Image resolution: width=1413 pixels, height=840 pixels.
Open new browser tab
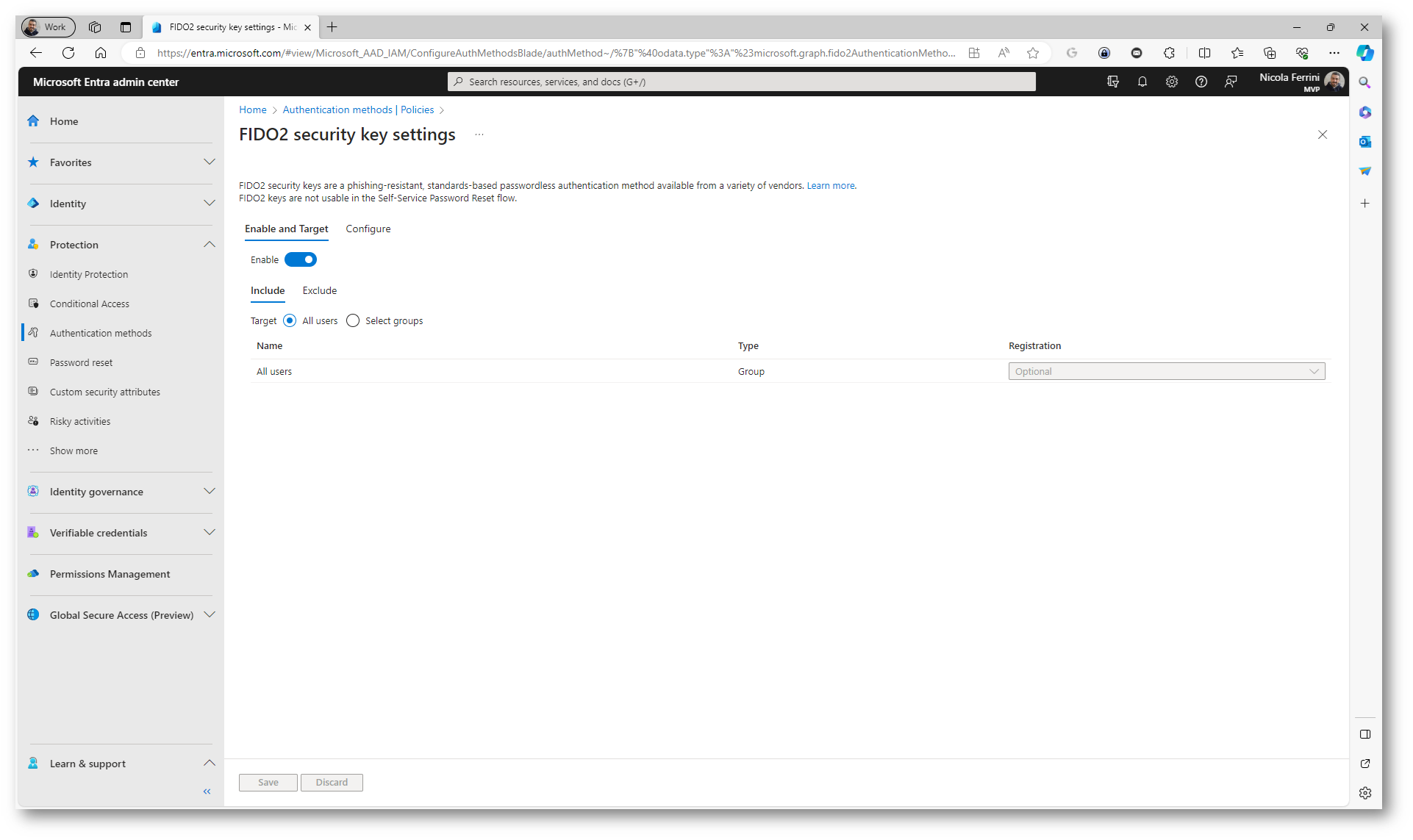click(x=332, y=27)
